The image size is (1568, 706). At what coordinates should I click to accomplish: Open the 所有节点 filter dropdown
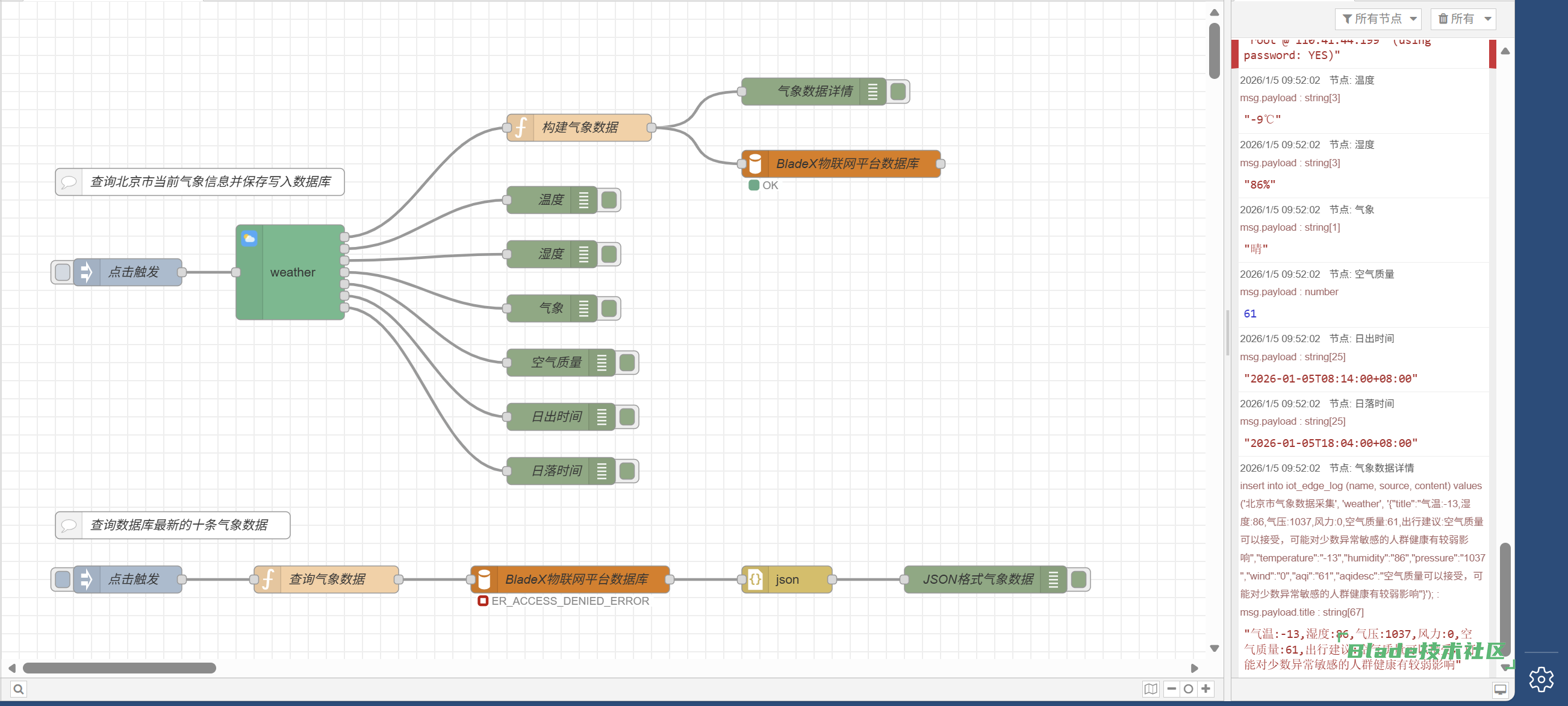click(x=1378, y=19)
